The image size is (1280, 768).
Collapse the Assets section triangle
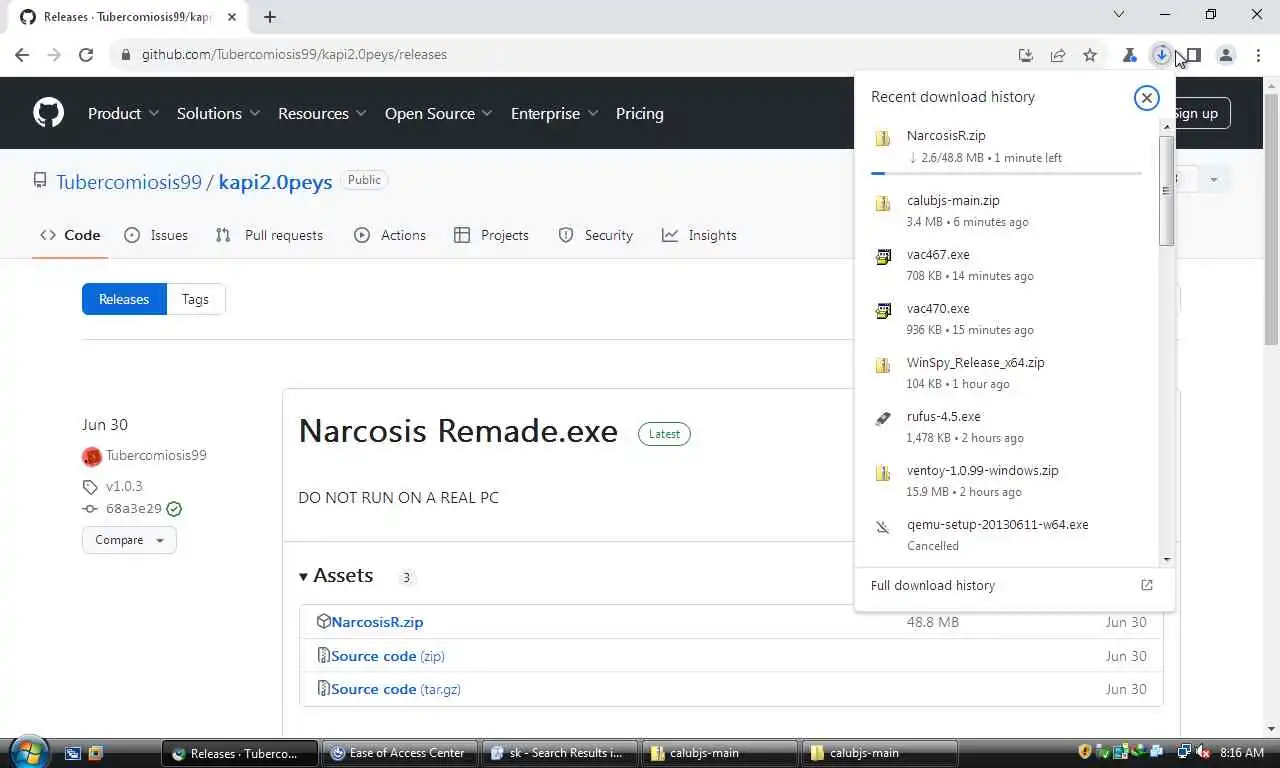point(303,577)
